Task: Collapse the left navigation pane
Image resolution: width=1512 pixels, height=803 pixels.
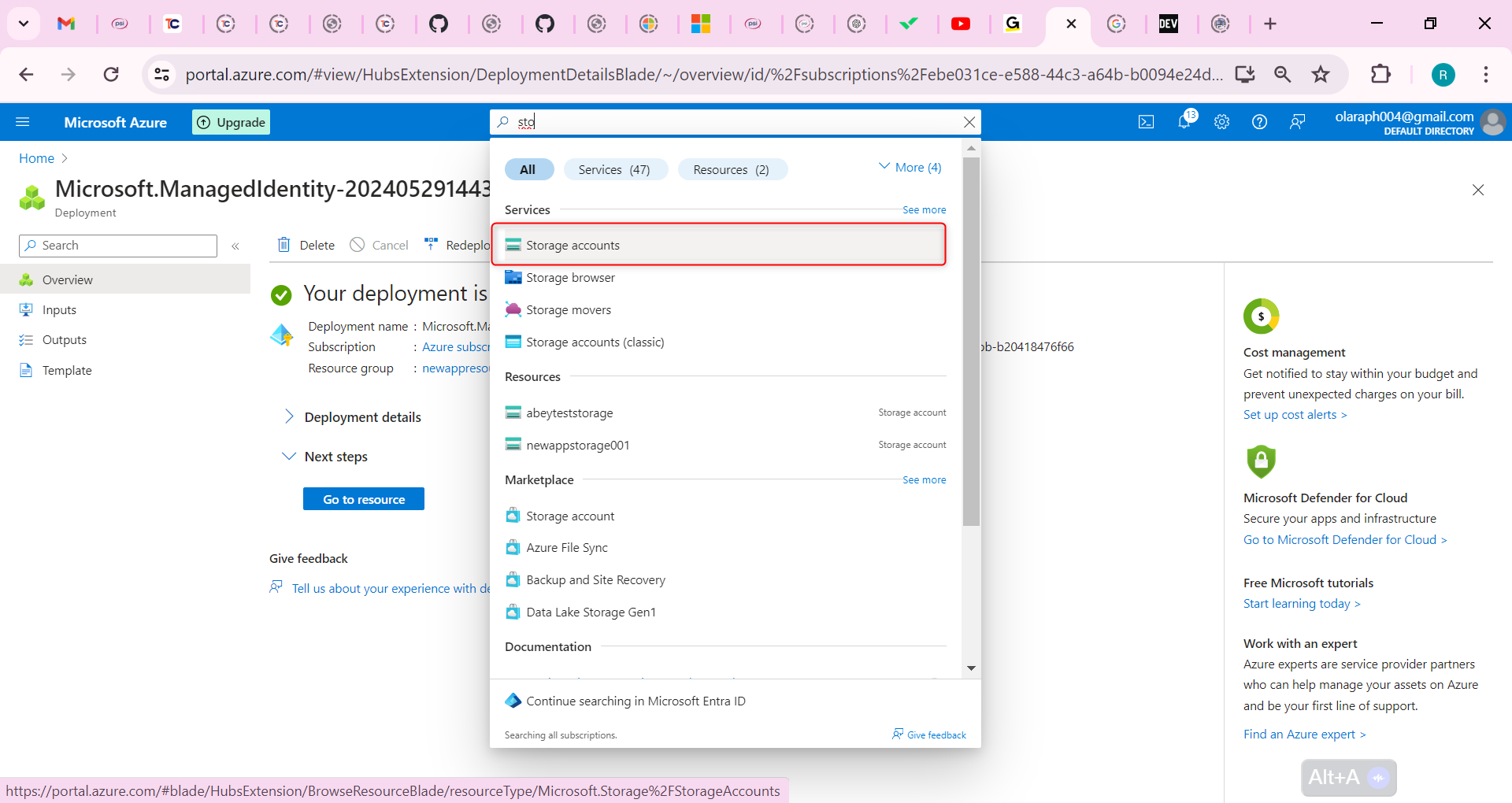Action: coord(235,246)
